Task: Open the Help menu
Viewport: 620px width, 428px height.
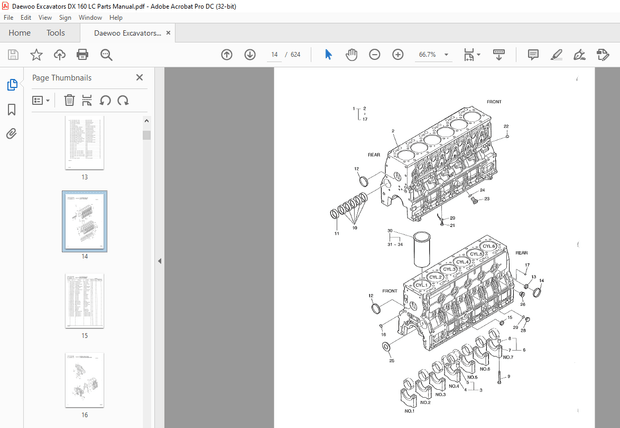Action: point(116,17)
